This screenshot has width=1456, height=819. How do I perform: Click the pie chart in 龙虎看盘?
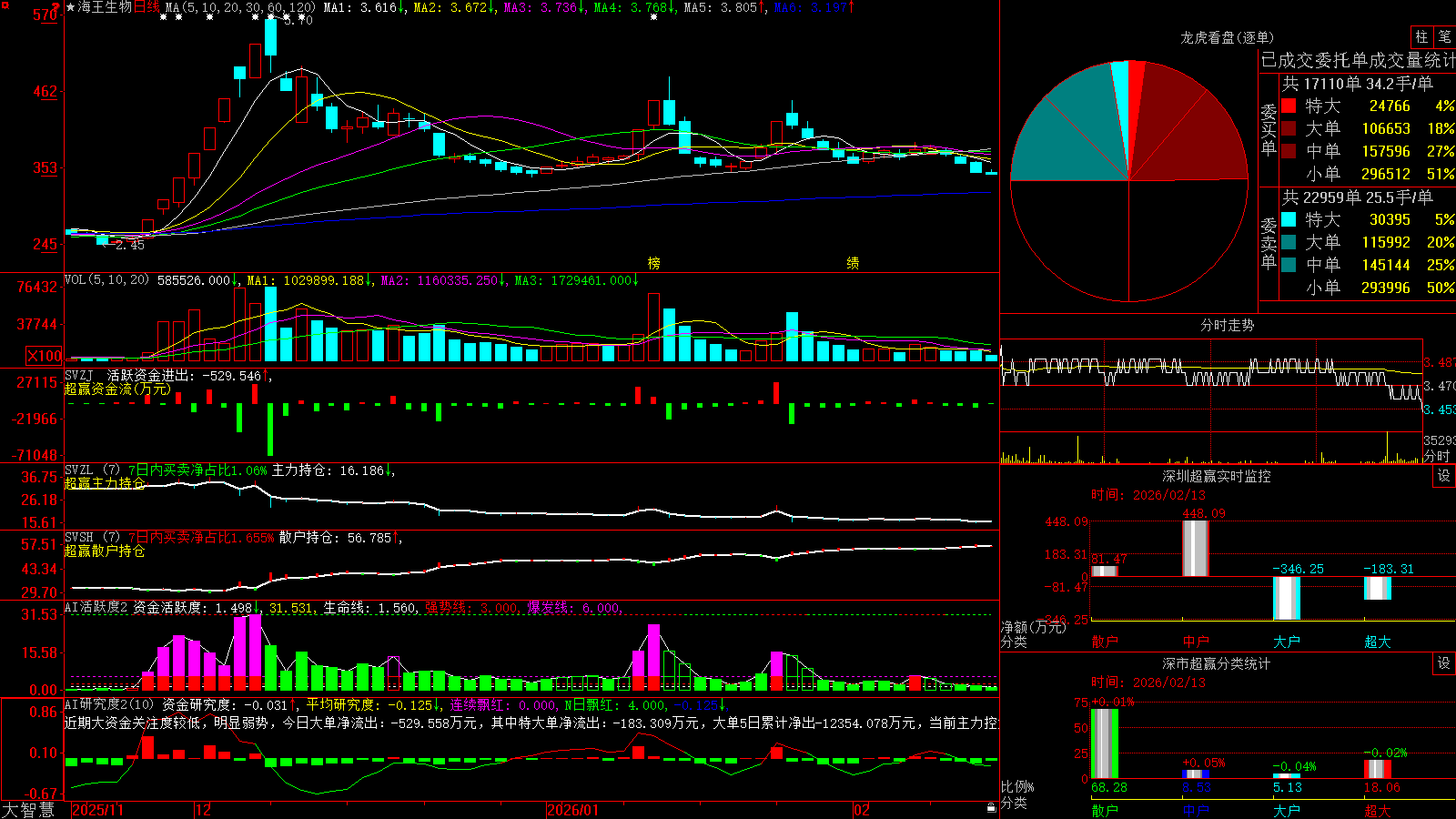pos(1129,181)
